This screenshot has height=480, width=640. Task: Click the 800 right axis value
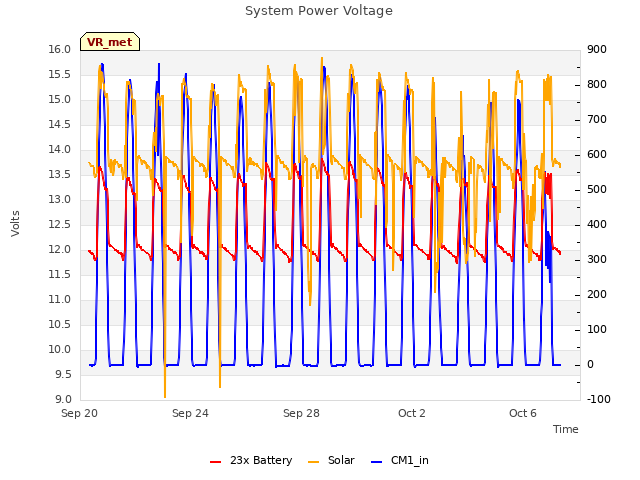pyautogui.click(x=597, y=85)
